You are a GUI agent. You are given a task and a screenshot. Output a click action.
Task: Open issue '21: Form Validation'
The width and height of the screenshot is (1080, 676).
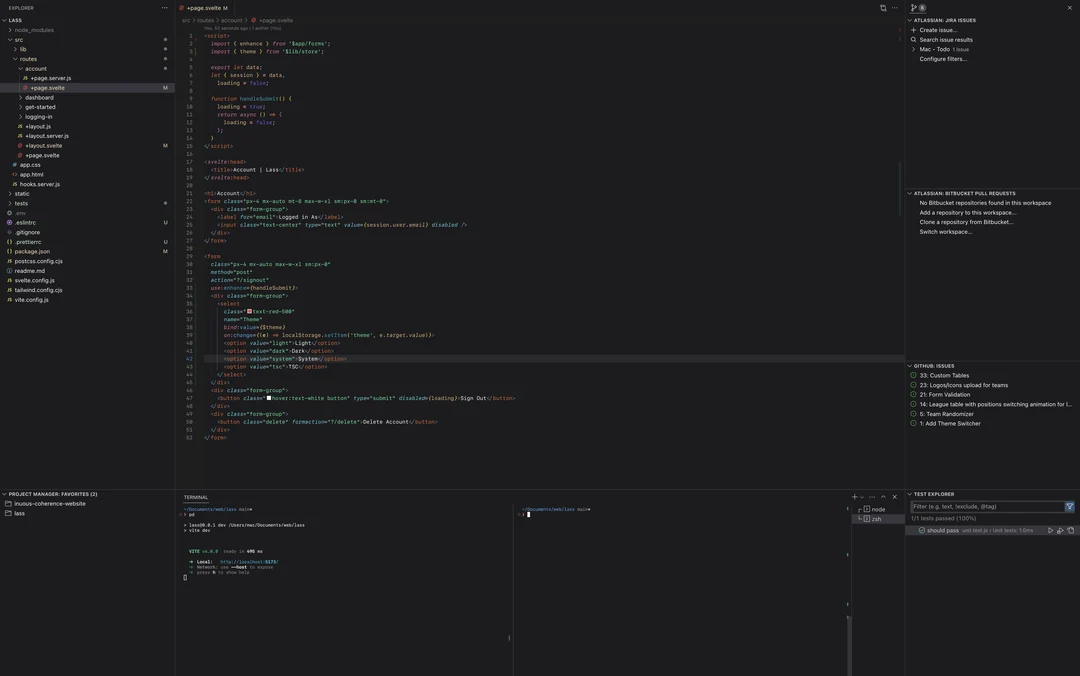[945, 392]
